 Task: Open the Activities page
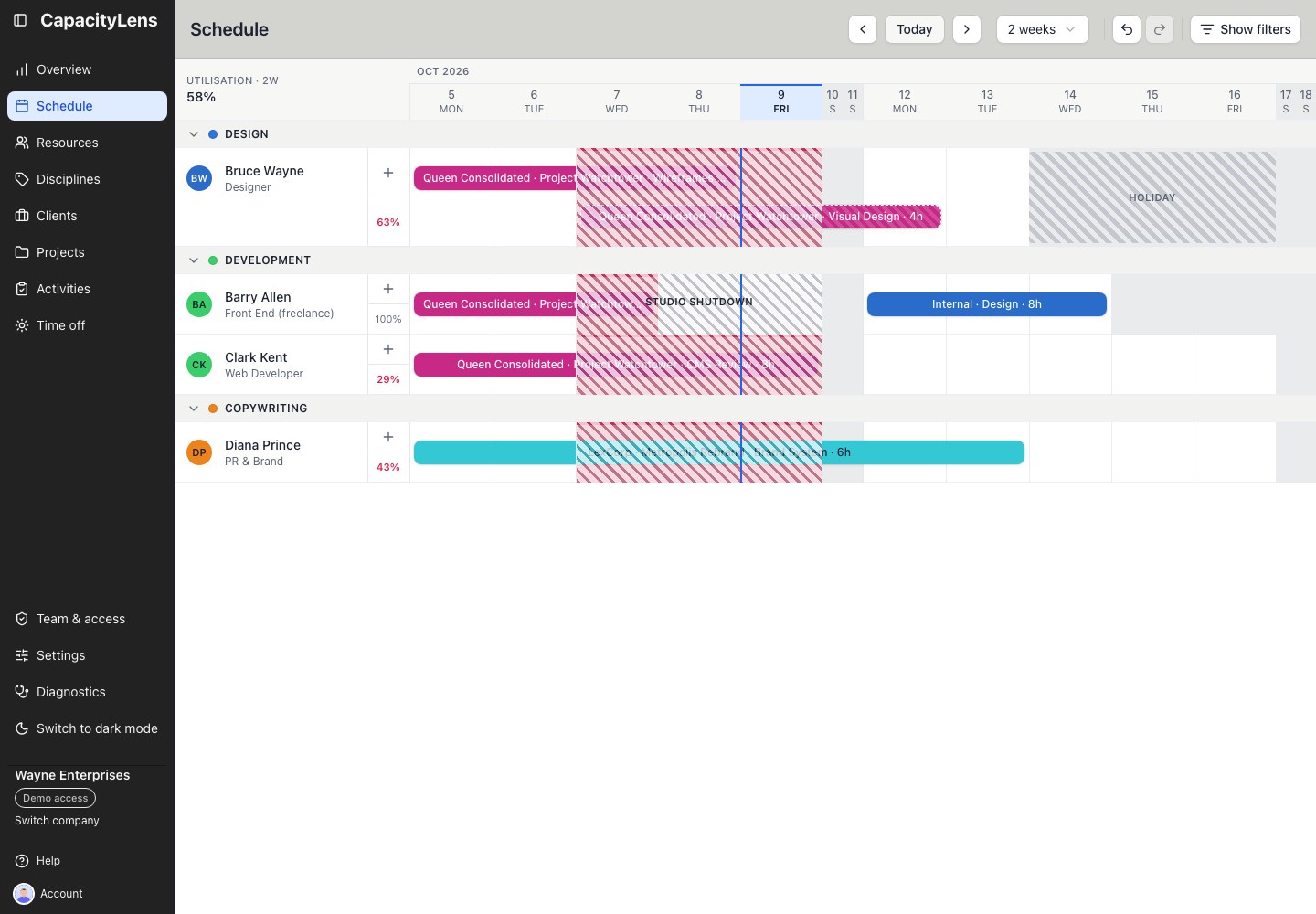pos(87,289)
